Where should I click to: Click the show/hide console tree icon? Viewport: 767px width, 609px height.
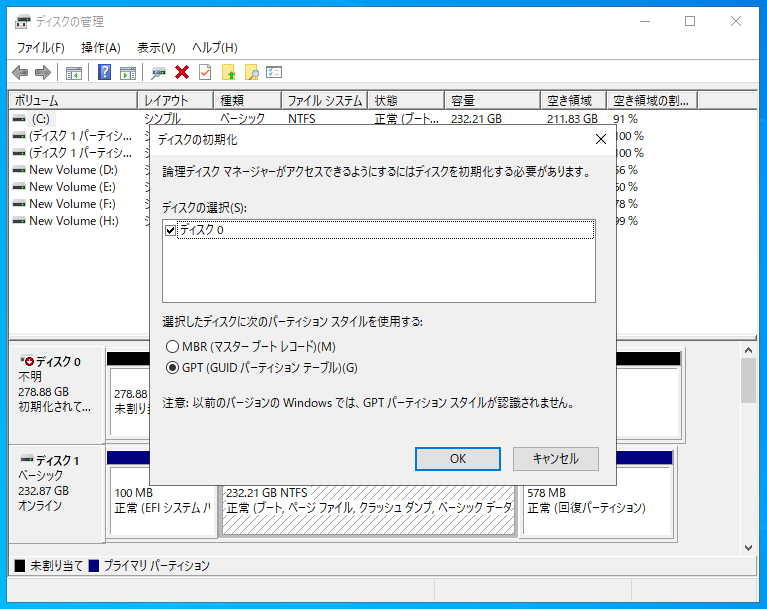click(x=73, y=72)
